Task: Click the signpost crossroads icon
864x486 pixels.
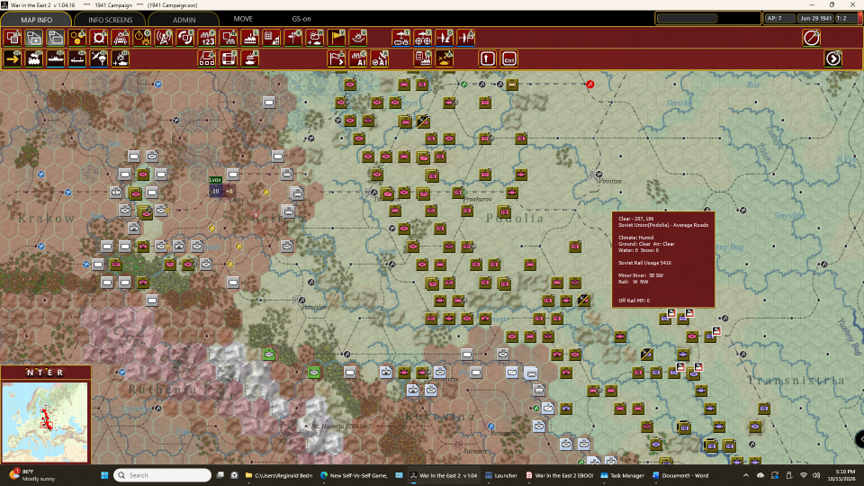Action: (294, 38)
